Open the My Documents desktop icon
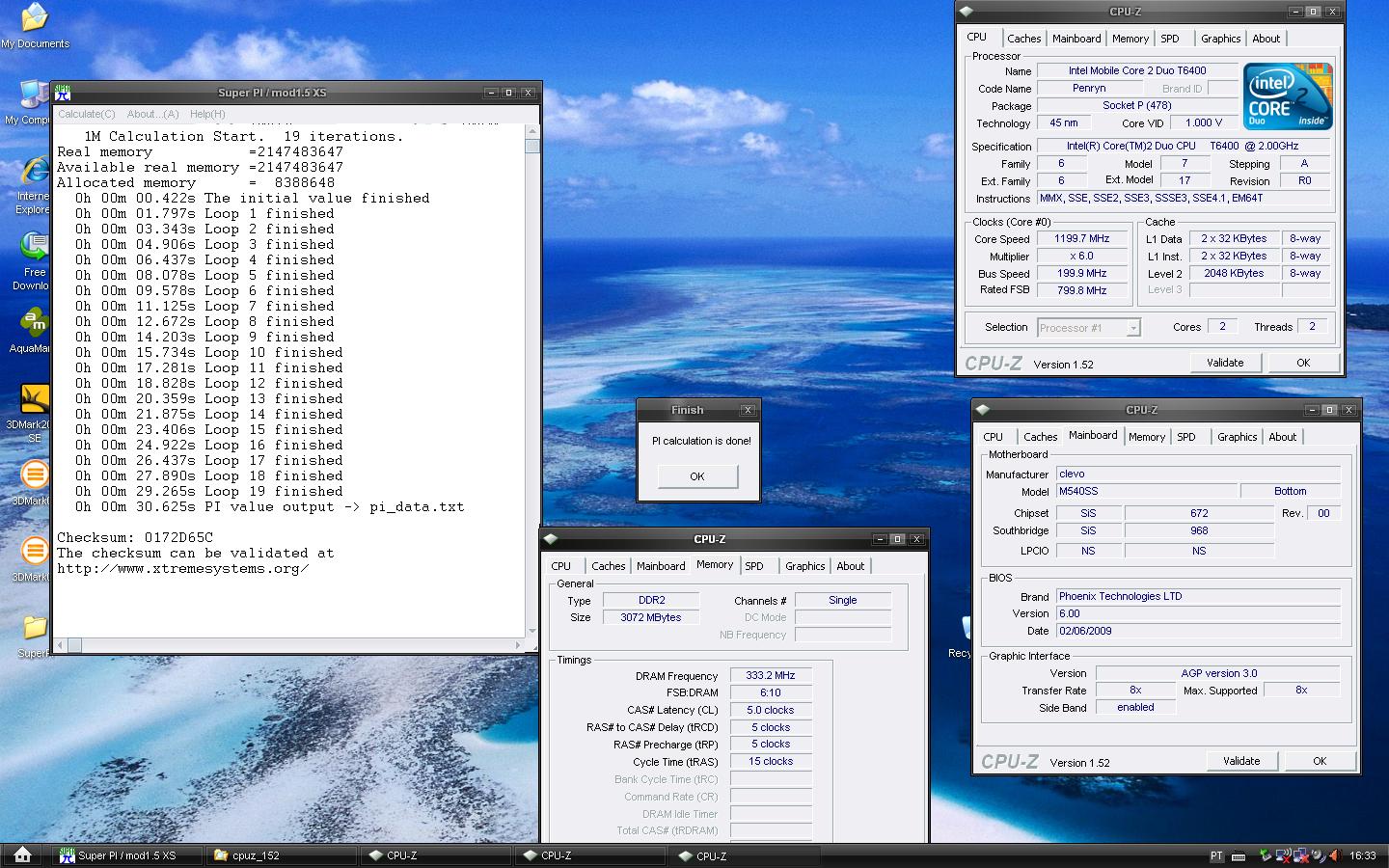Viewport: 1389px width, 868px height. pyautogui.click(x=35, y=26)
